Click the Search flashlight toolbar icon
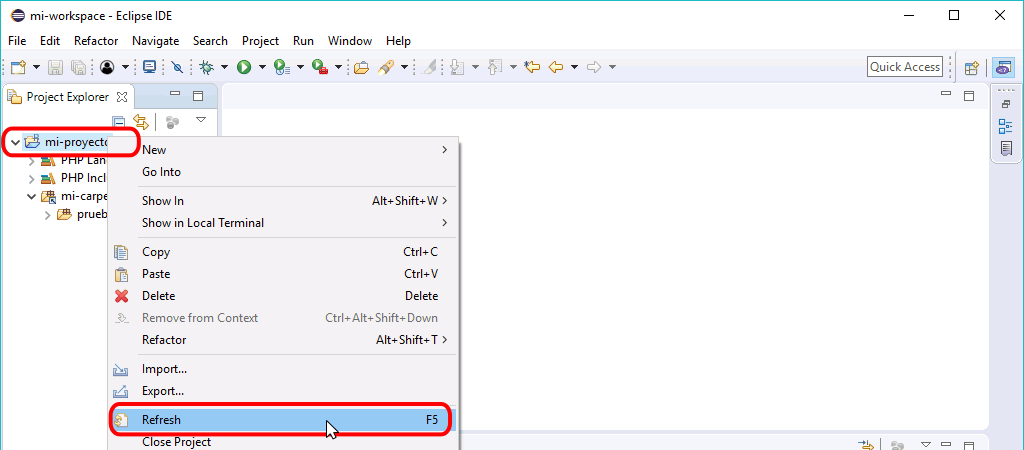 coord(385,67)
